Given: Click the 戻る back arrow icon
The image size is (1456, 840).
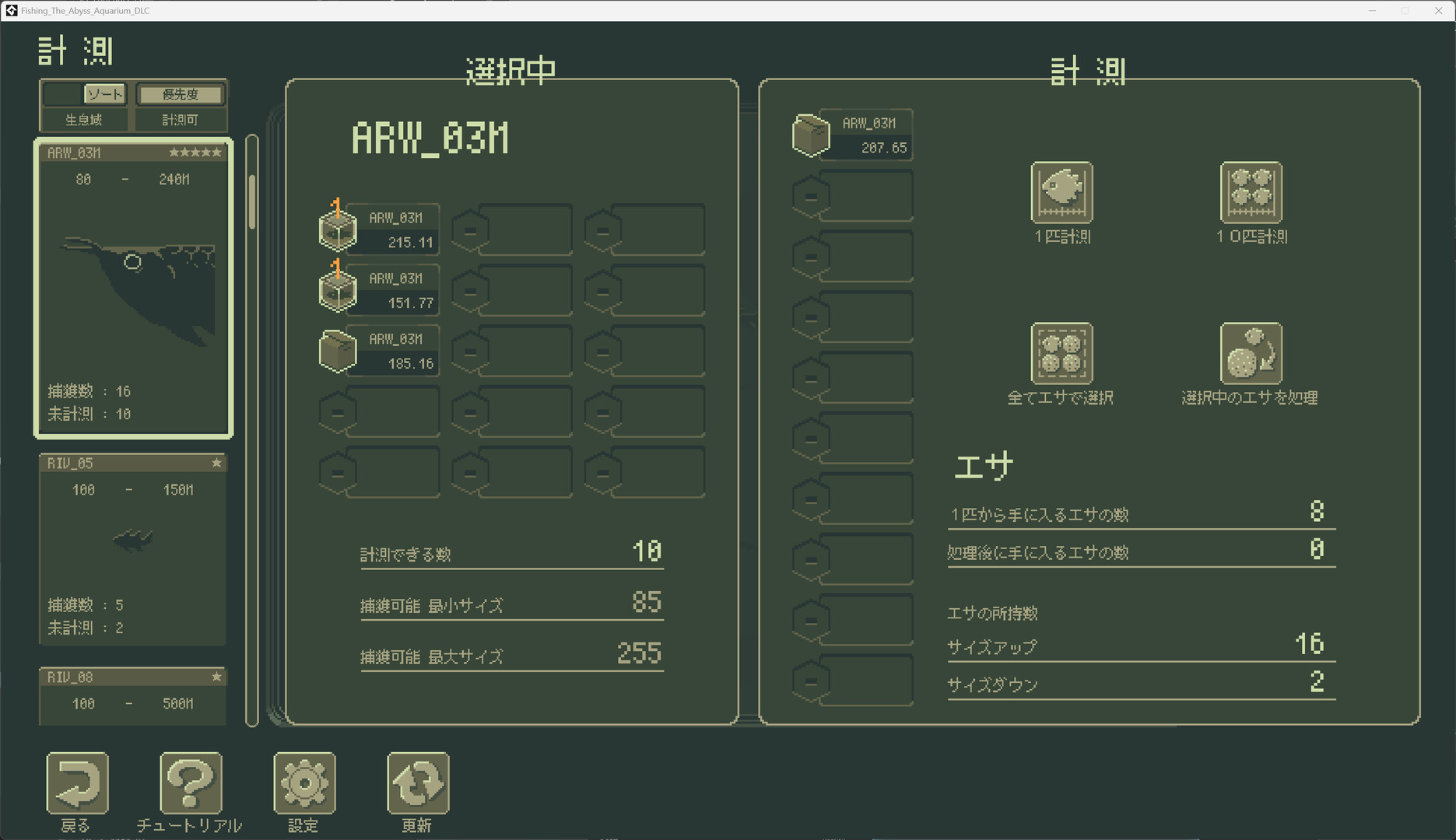Looking at the screenshot, I should [x=77, y=783].
